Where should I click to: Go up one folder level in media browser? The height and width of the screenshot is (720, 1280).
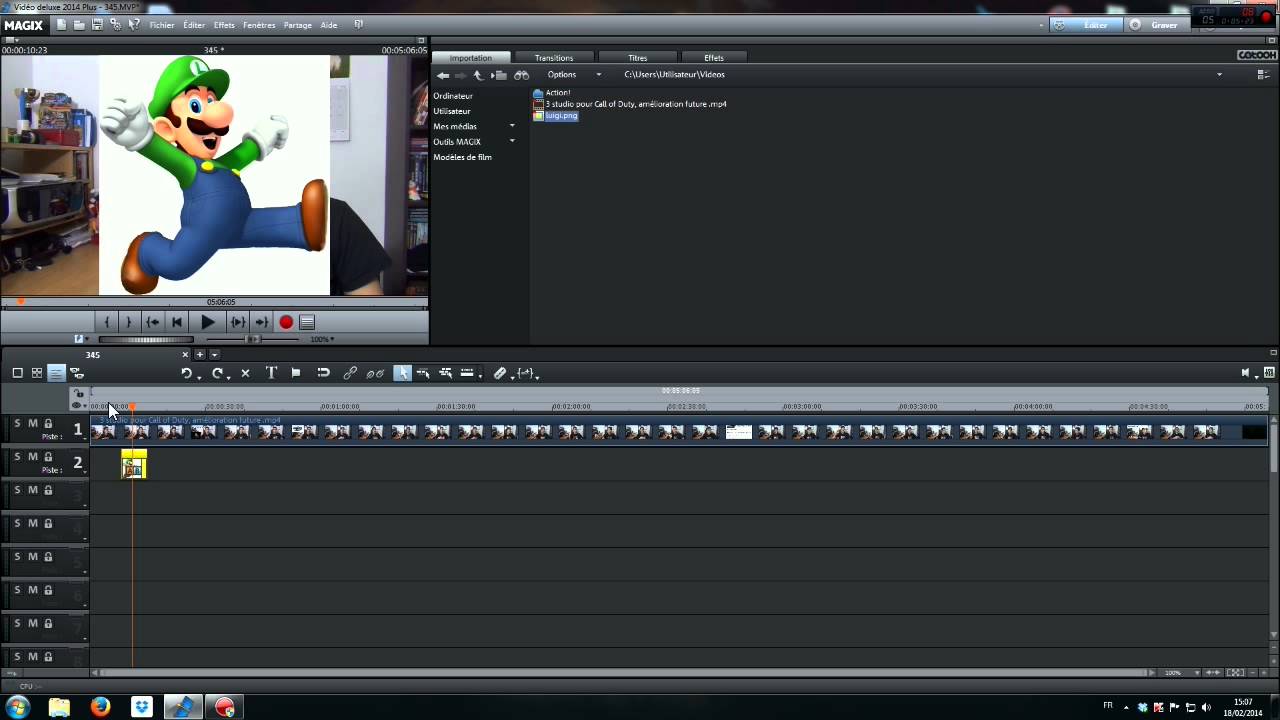[478, 75]
